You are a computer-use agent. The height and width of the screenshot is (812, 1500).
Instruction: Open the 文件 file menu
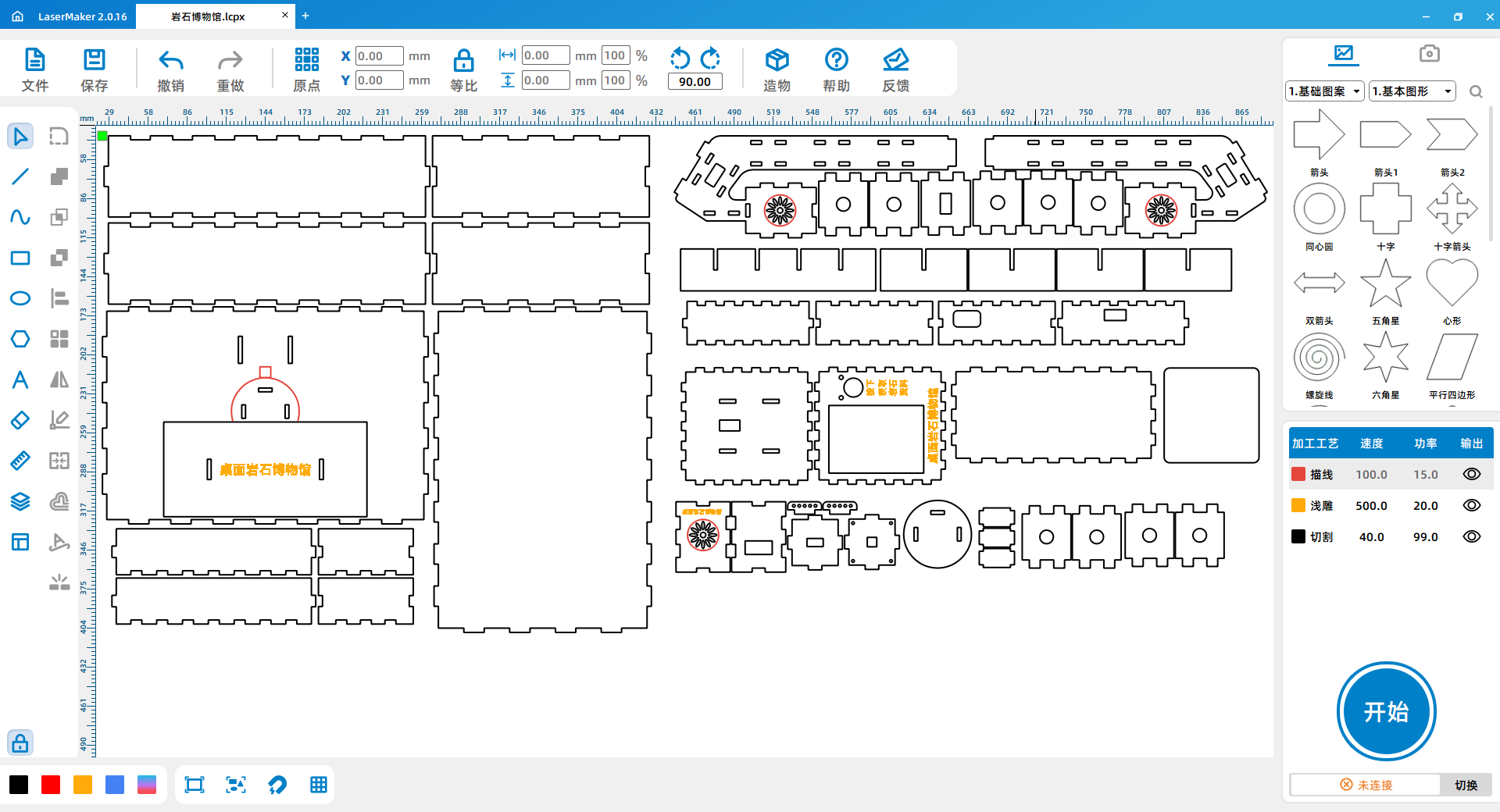pos(34,69)
